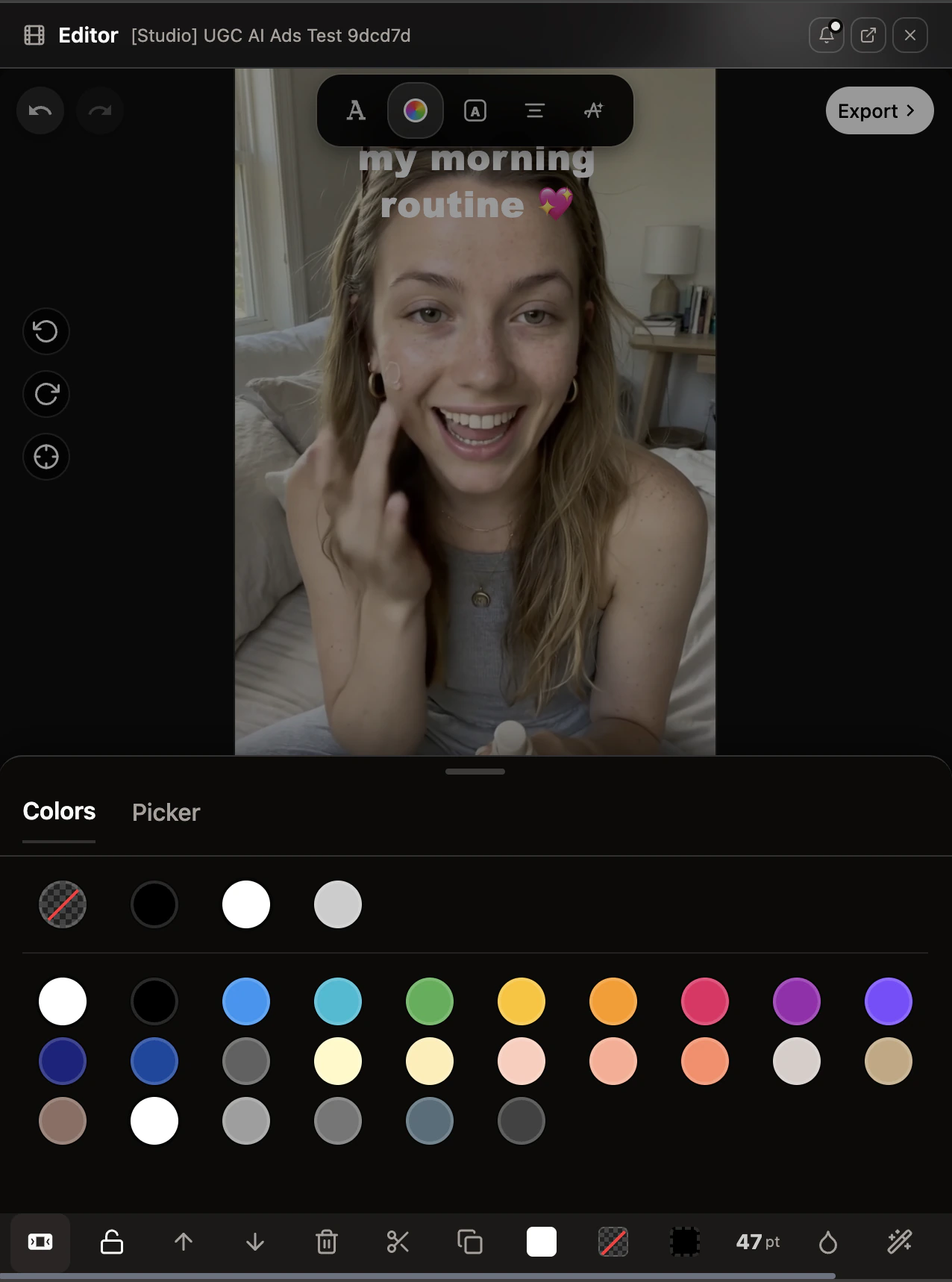Toggle the lock icon in bottom toolbar

(x=112, y=1242)
